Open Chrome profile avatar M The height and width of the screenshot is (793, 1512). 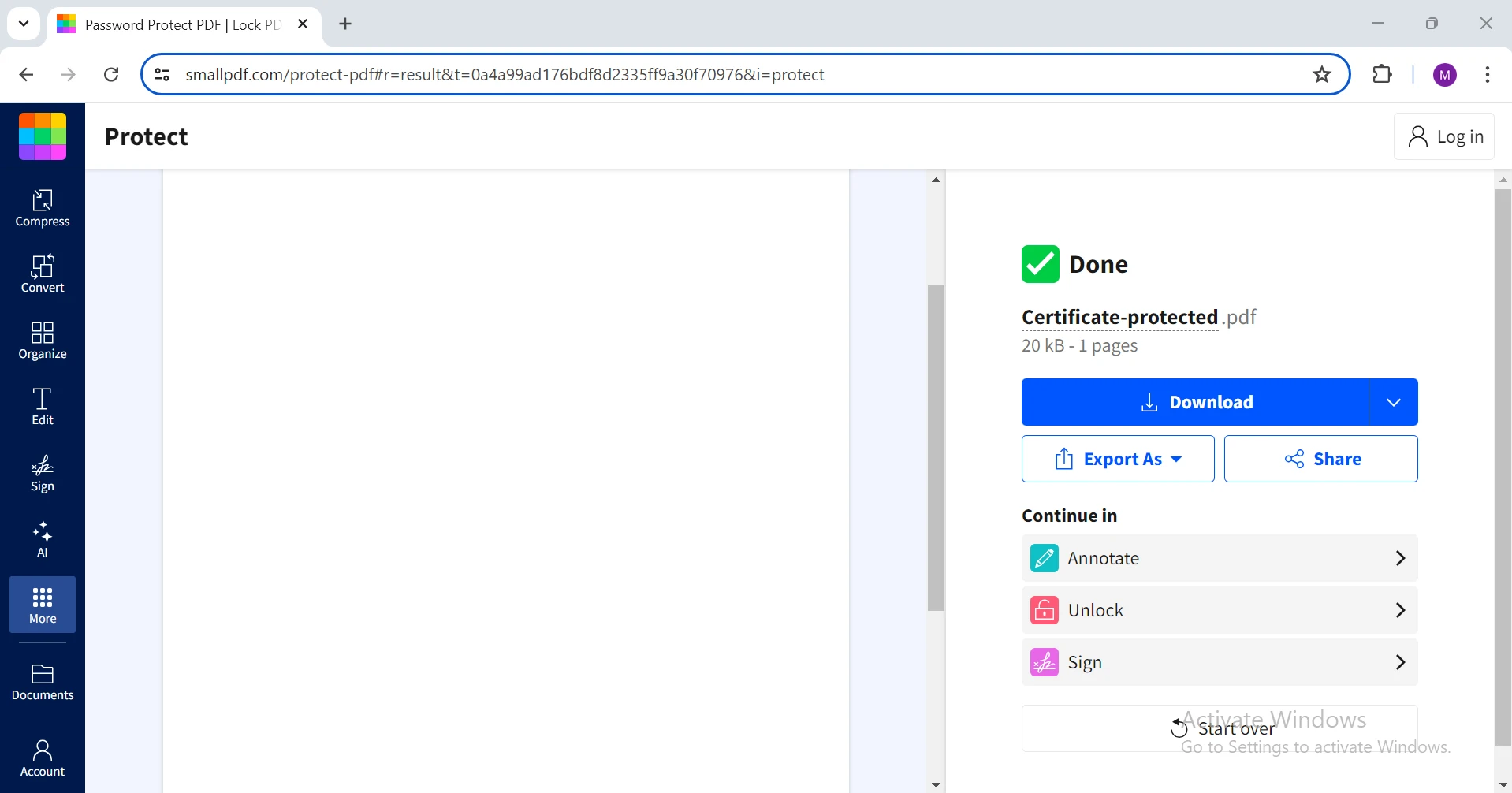(x=1445, y=75)
